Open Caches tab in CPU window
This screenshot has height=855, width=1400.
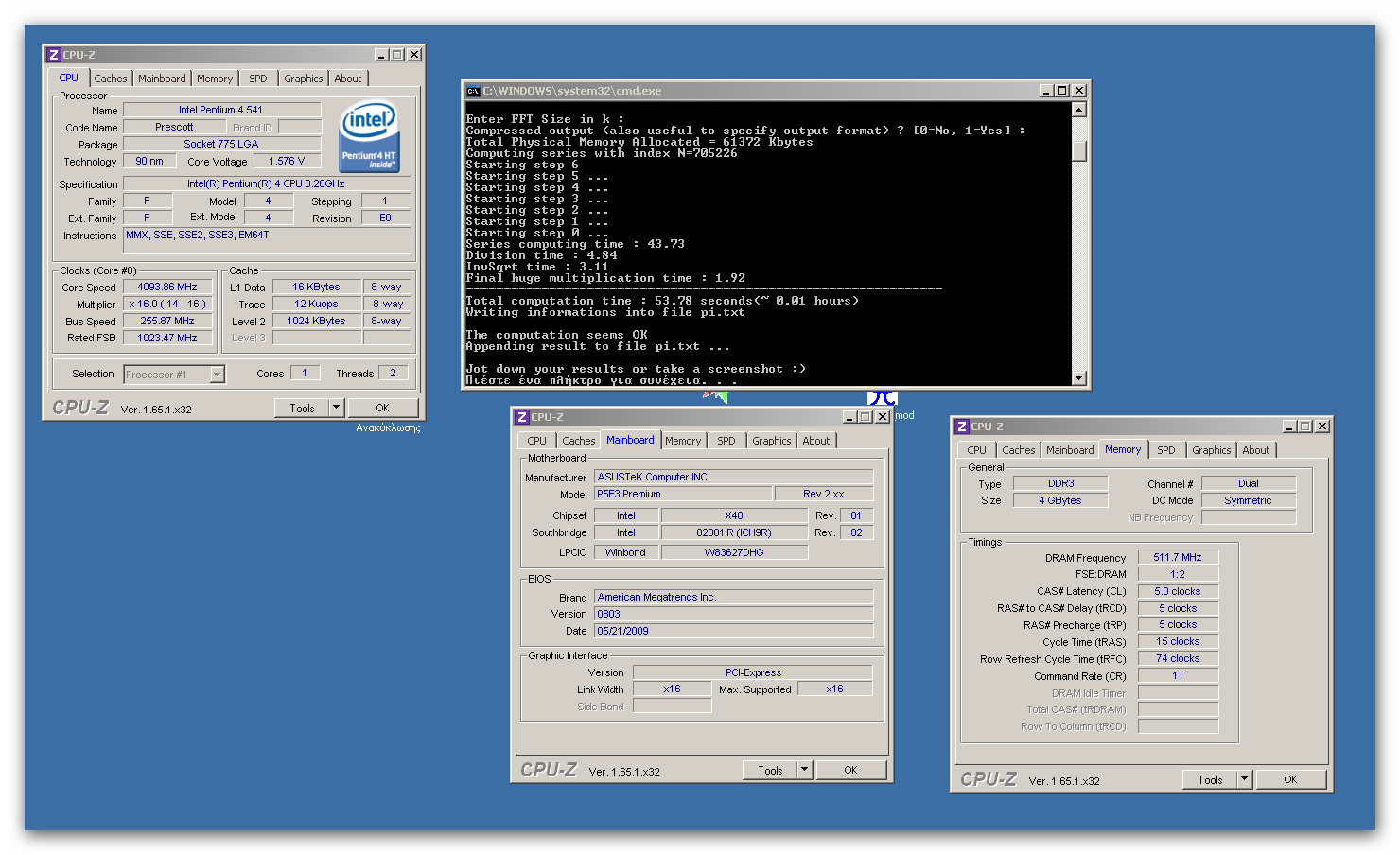click(x=110, y=79)
